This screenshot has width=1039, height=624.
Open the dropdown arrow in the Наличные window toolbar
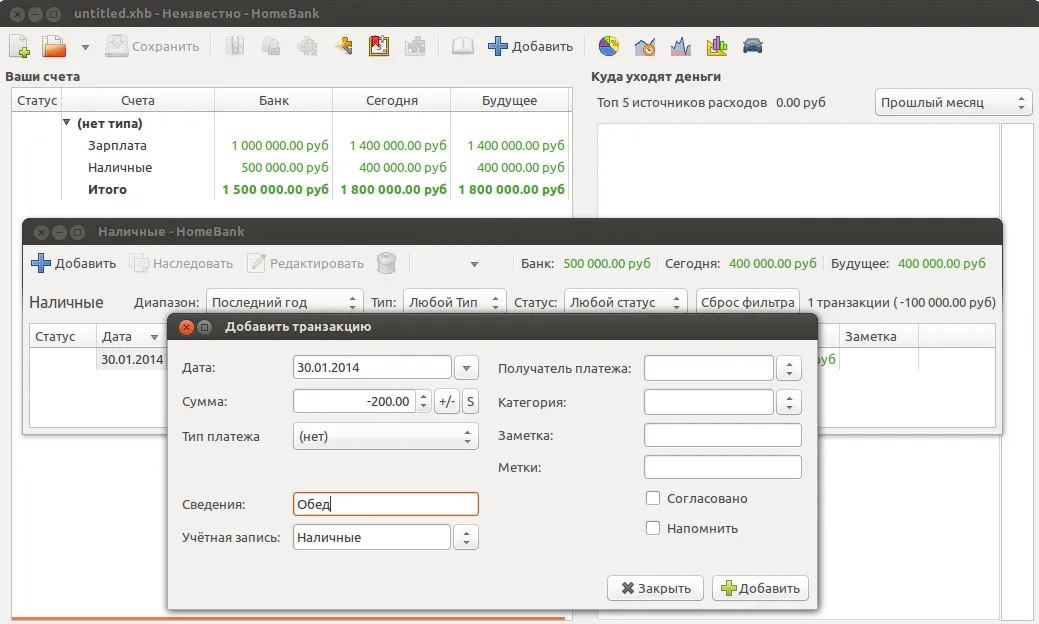(x=474, y=264)
